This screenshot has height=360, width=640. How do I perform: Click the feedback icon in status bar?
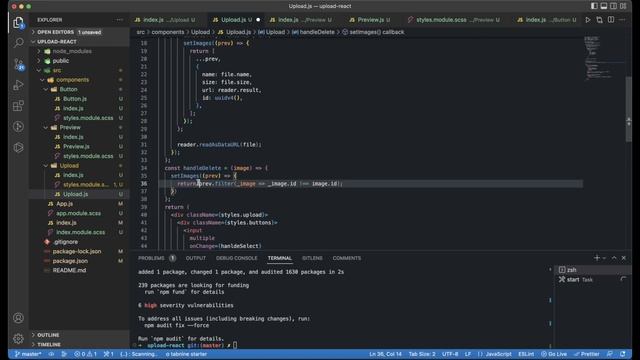coord(609,354)
